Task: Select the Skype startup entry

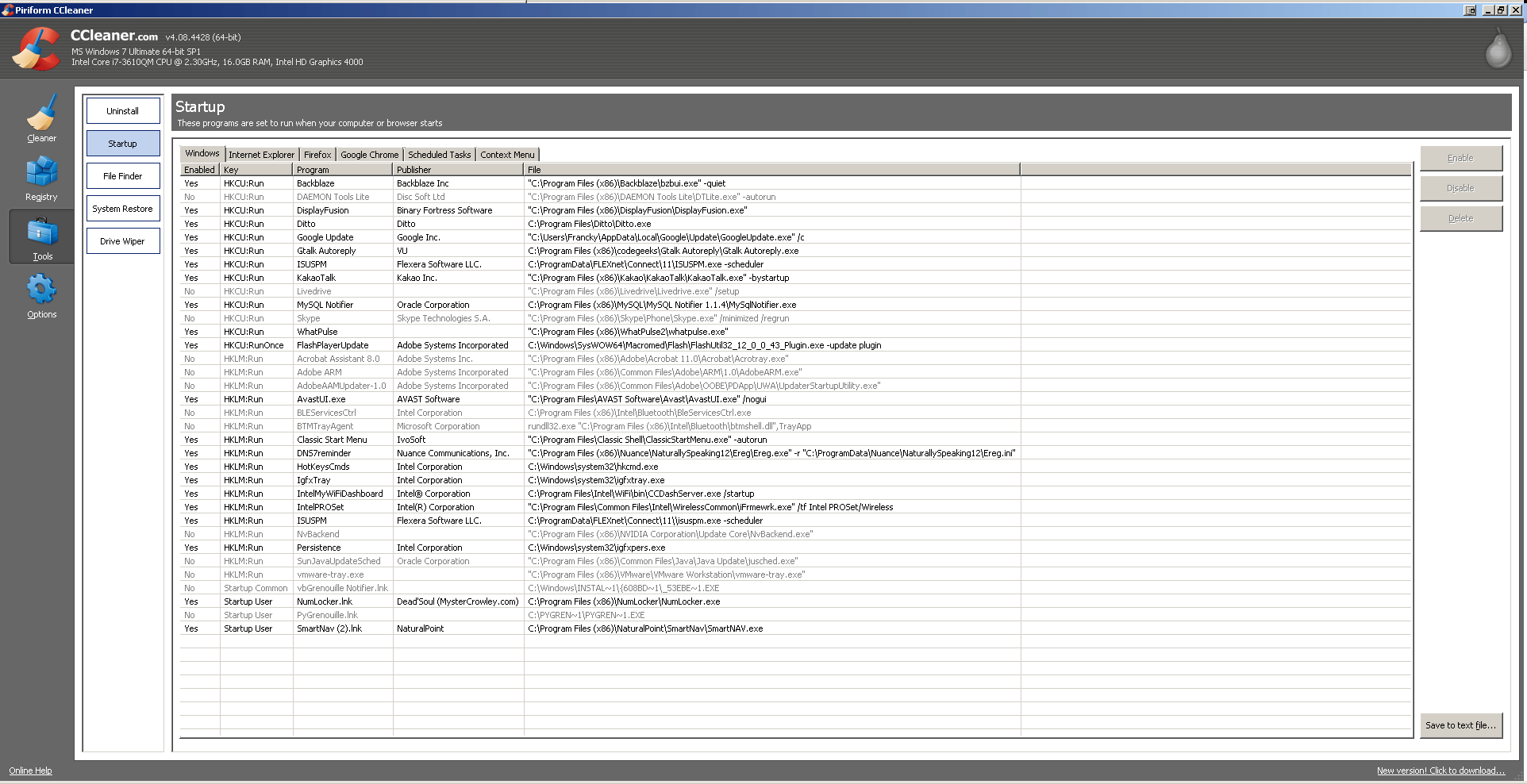Action: (795, 318)
